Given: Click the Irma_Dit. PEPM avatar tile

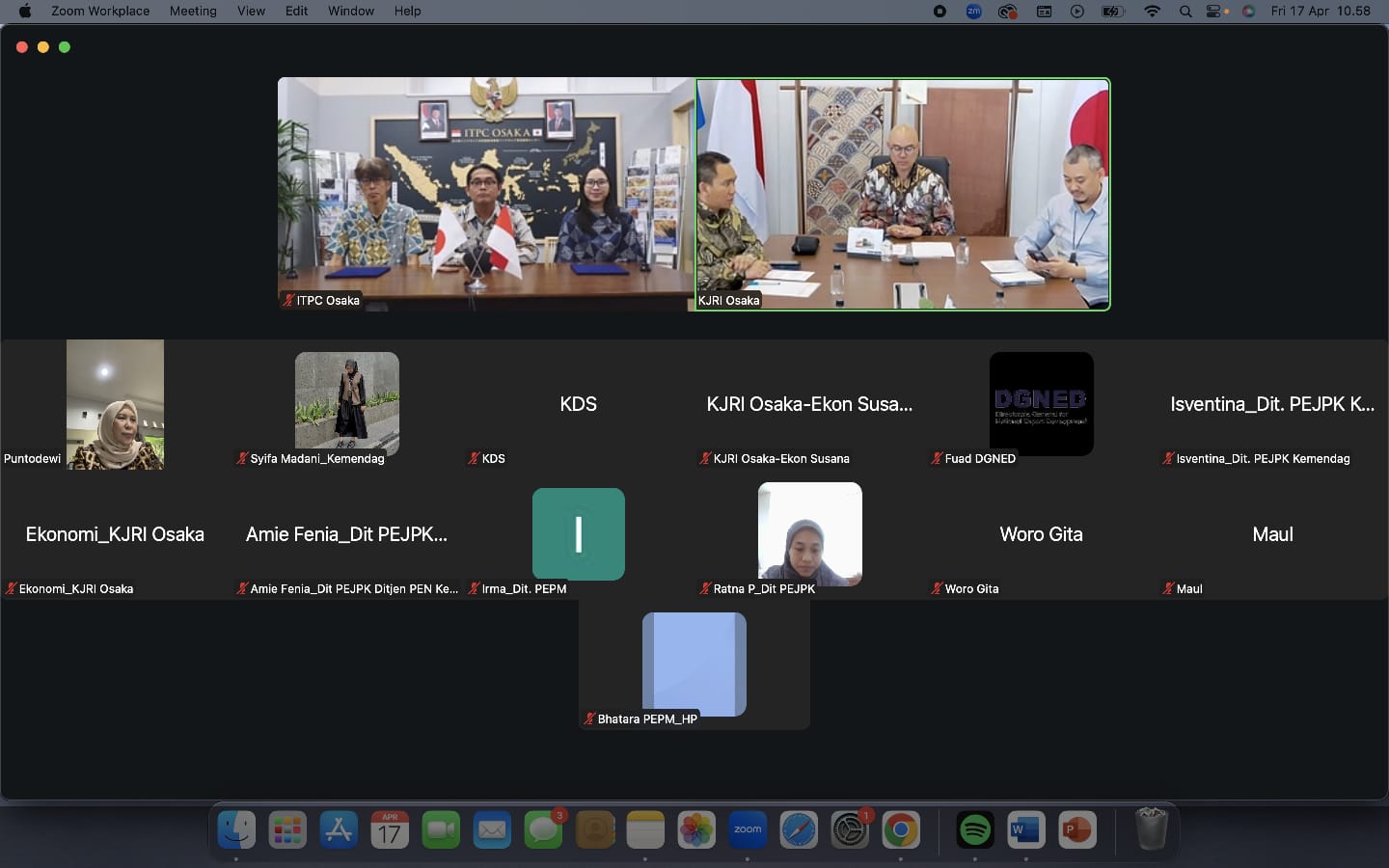Looking at the screenshot, I should tap(578, 533).
